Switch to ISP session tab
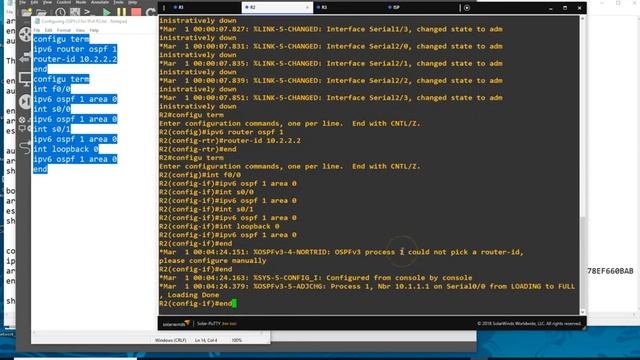This screenshot has width=640, height=360. tap(421, 7)
